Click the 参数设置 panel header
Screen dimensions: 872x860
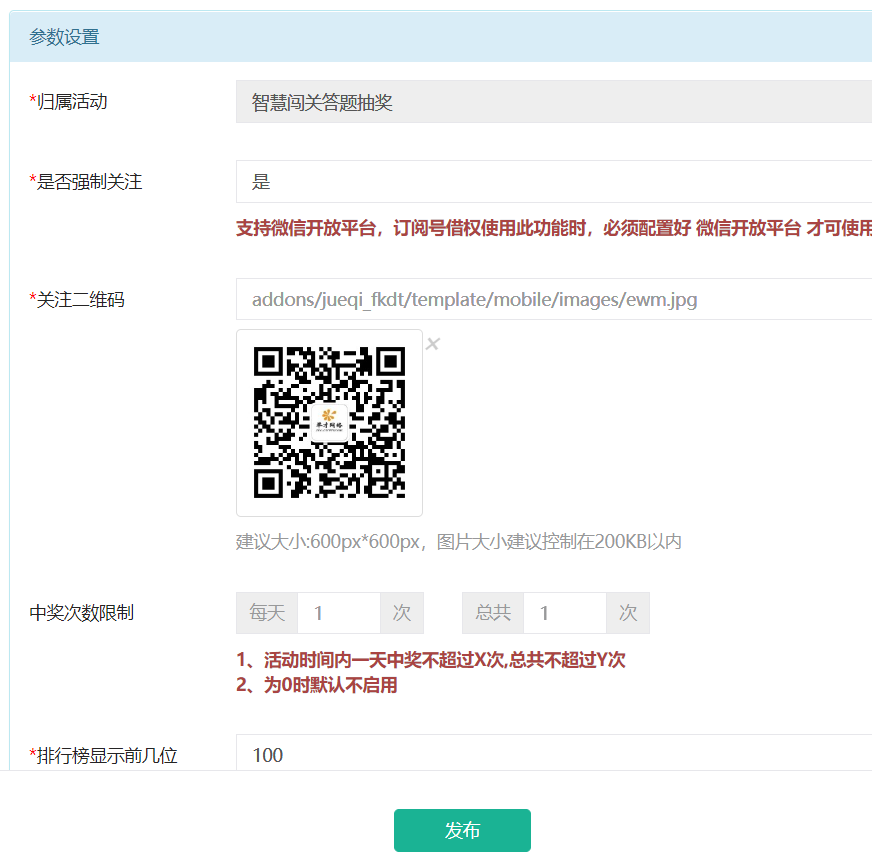[x=440, y=37]
